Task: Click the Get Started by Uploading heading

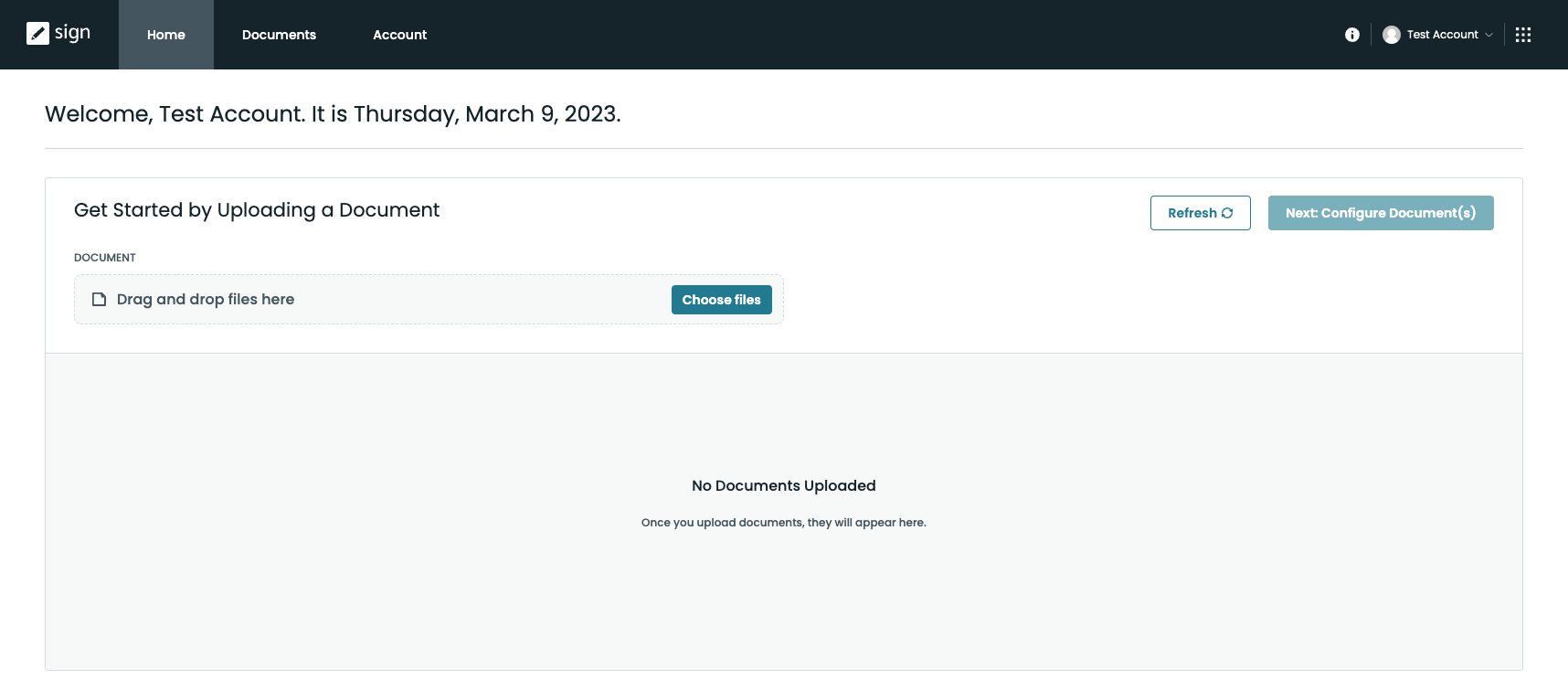Action: (257, 210)
